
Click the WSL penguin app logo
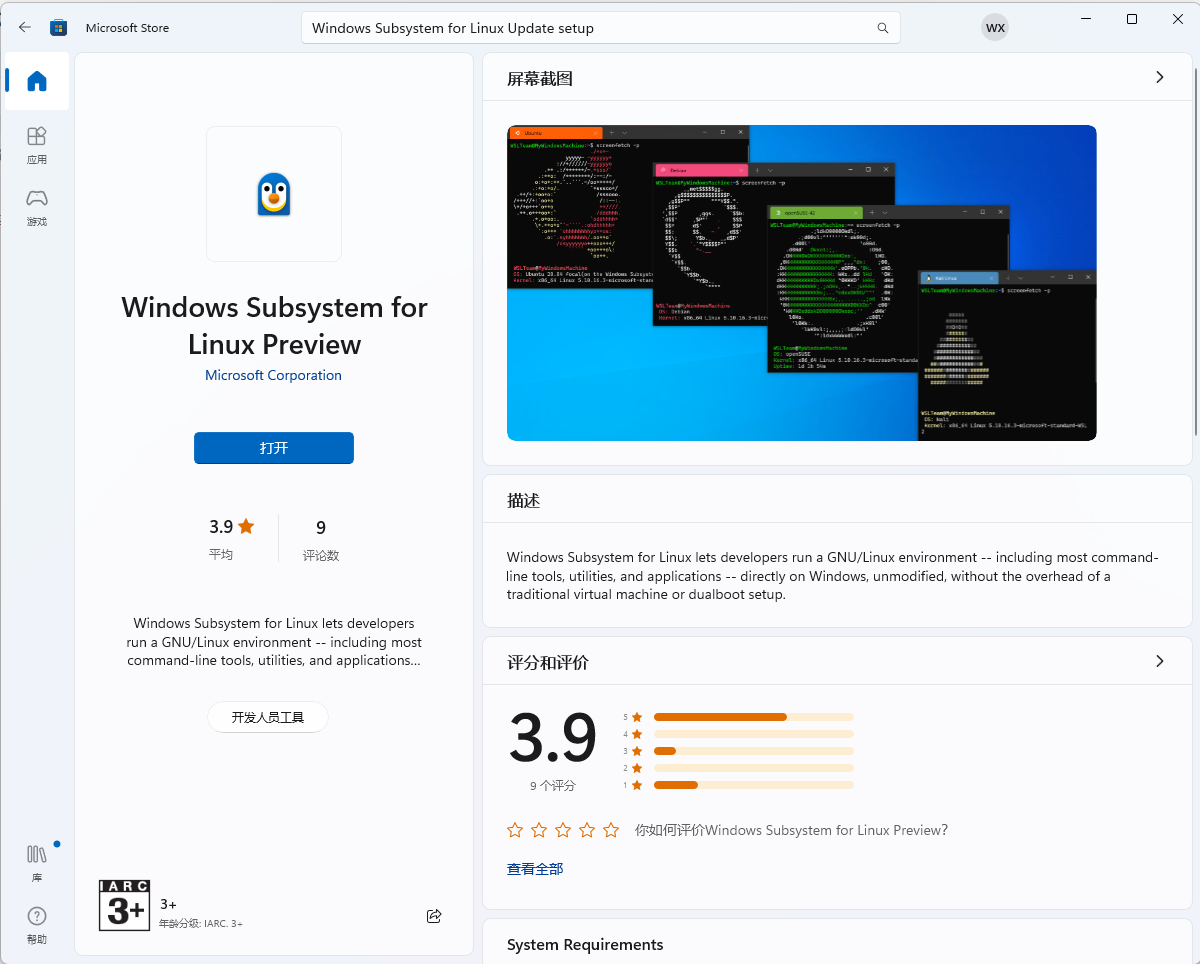274,194
